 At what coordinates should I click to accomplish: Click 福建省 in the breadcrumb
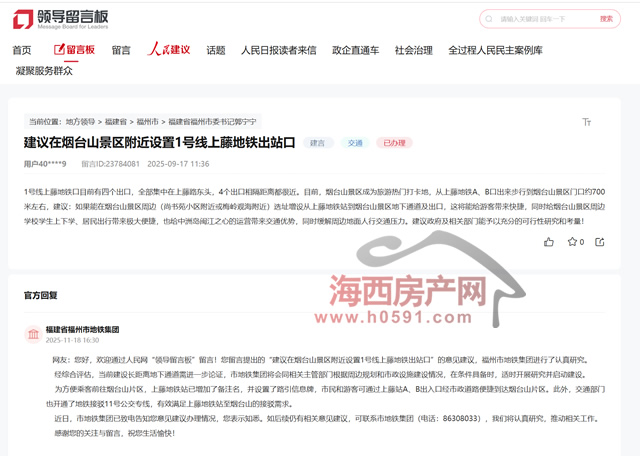[115, 121]
